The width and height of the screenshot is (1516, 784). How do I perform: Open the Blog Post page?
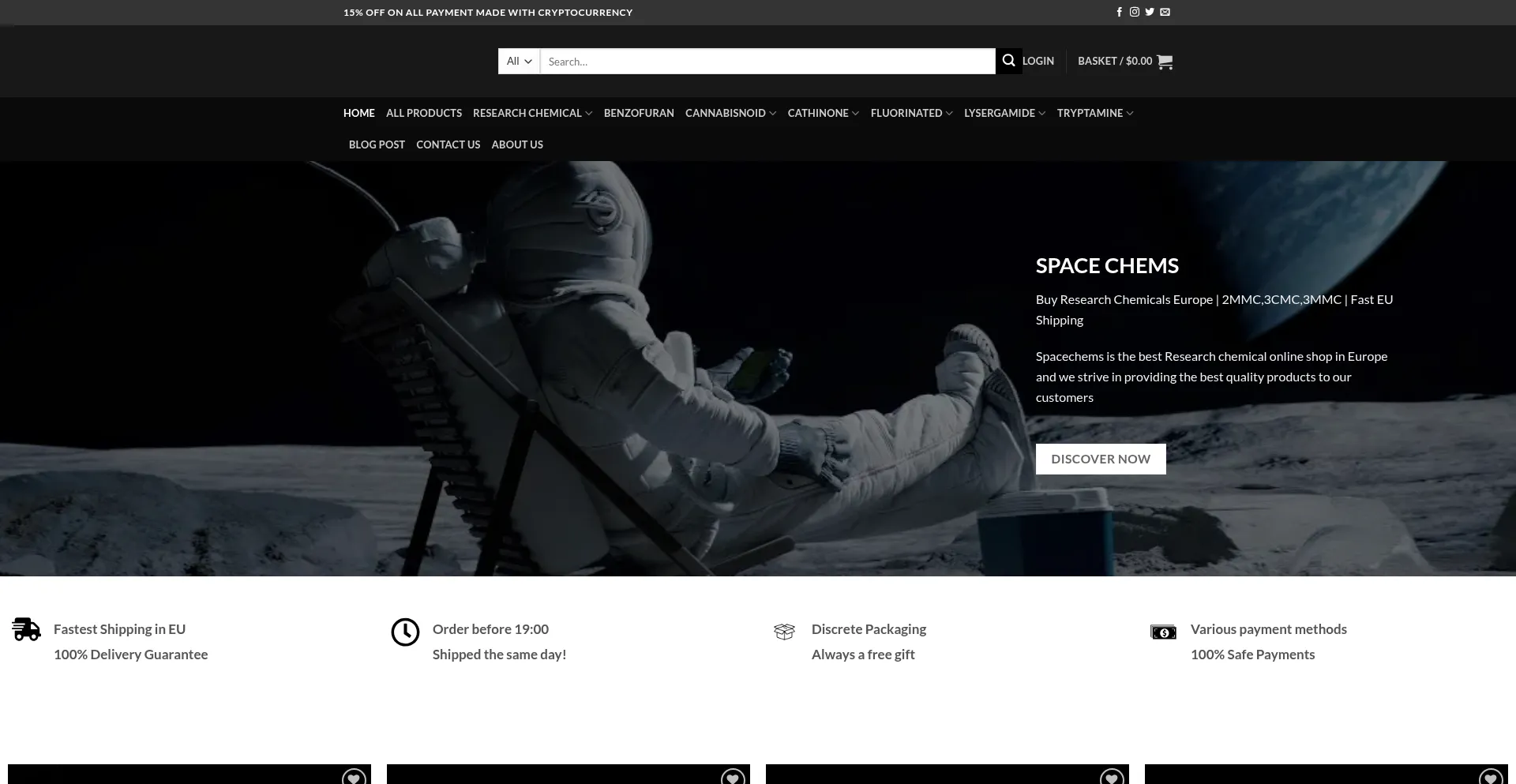click(x=377, y=144)
